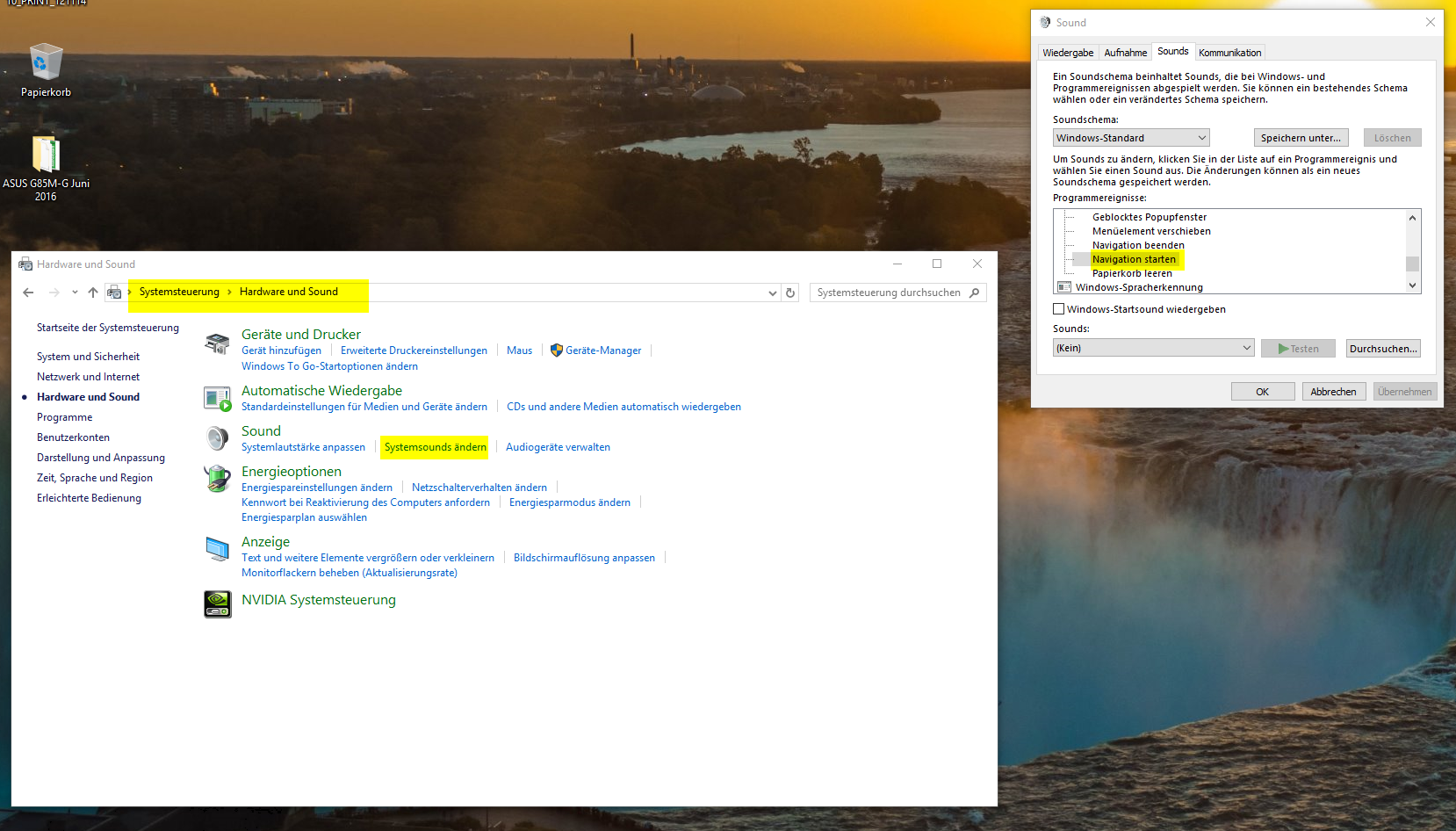
Task: Open the Gerät hinzufügen link
Action: tap(281, 350)
